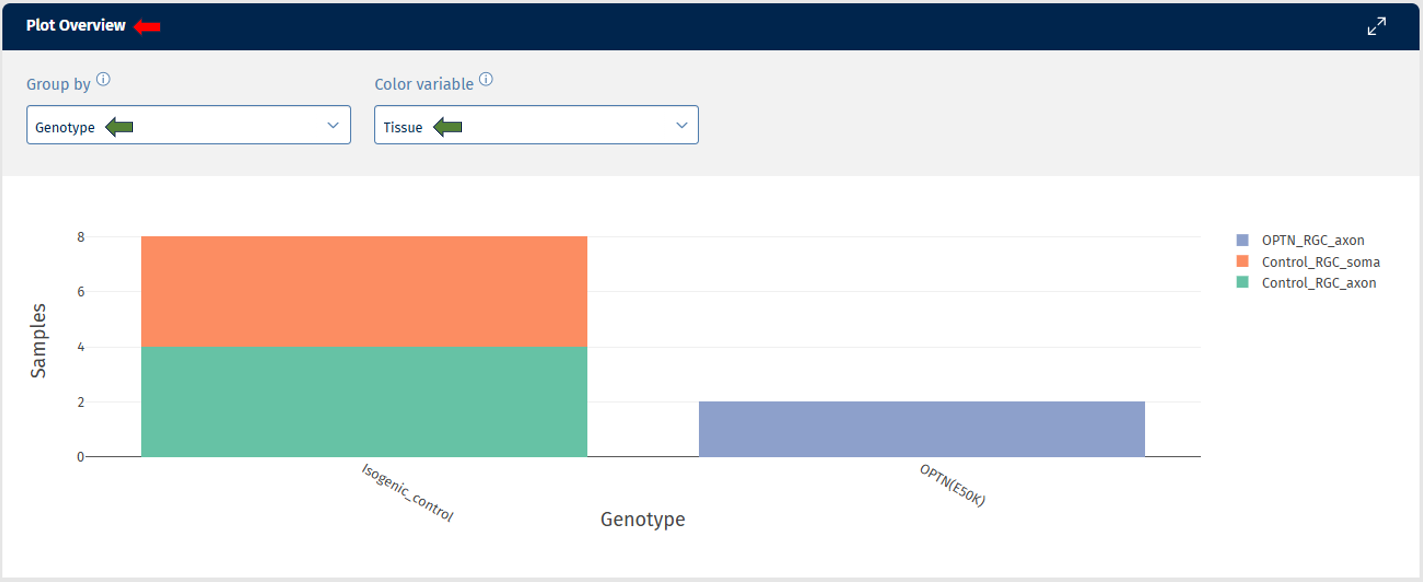Click the Isogenic_control x-axis label
This screenshot has width=1423, height=582.
pos(407,493)
